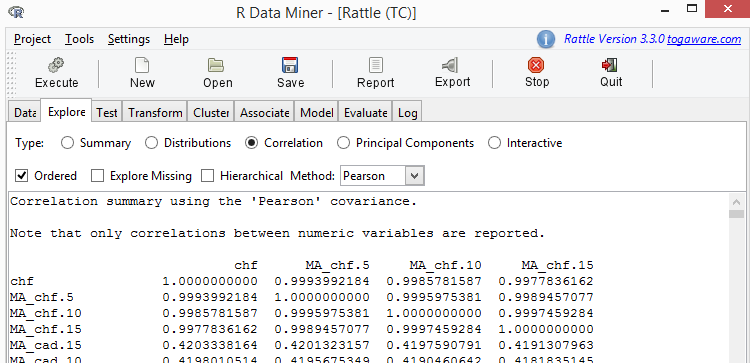Select the Correlation radio button
Image resolution: width=750 pixels, height=363 pixels.
[x=251, y=143]
